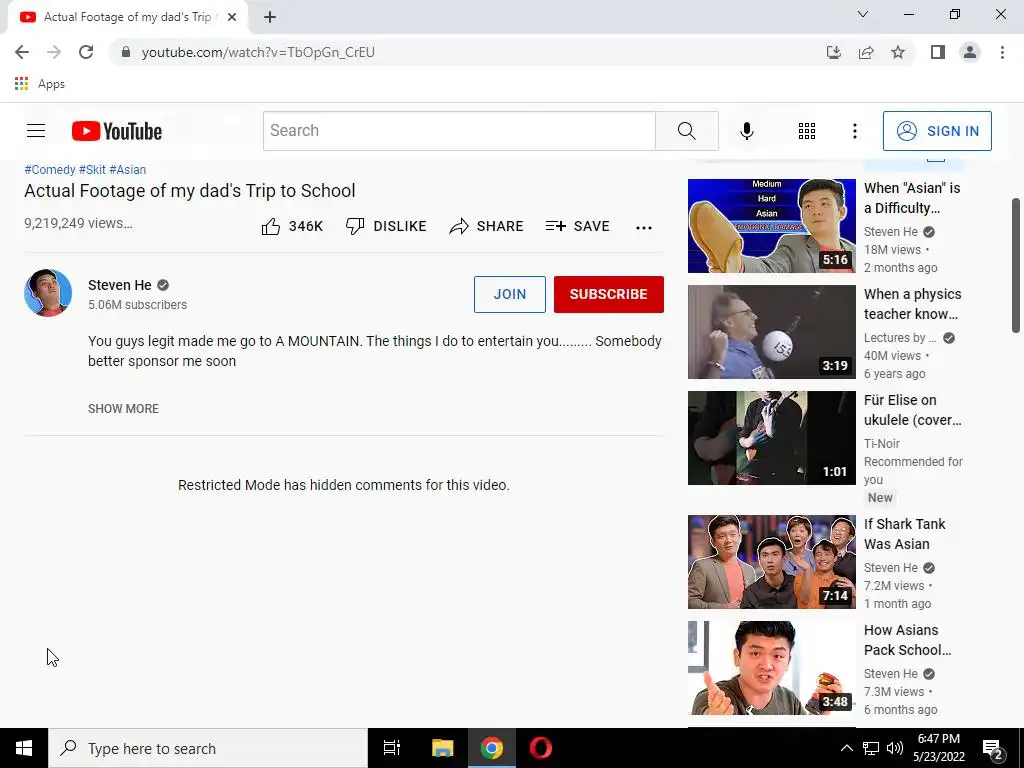The image size is (1024, 768).
Task: Open the 5:16 Asian difficulty video thumbnail
Action: tap(771, 226)
